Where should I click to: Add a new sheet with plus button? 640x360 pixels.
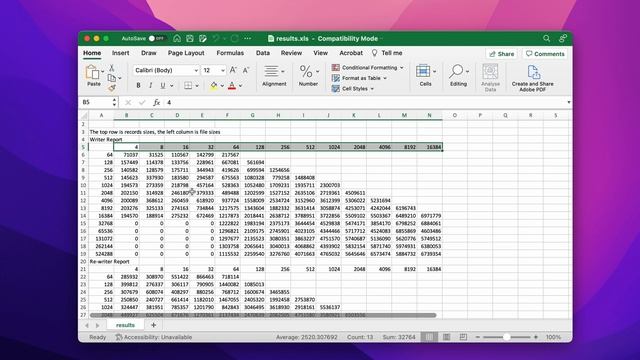click(x=153, y=325)
